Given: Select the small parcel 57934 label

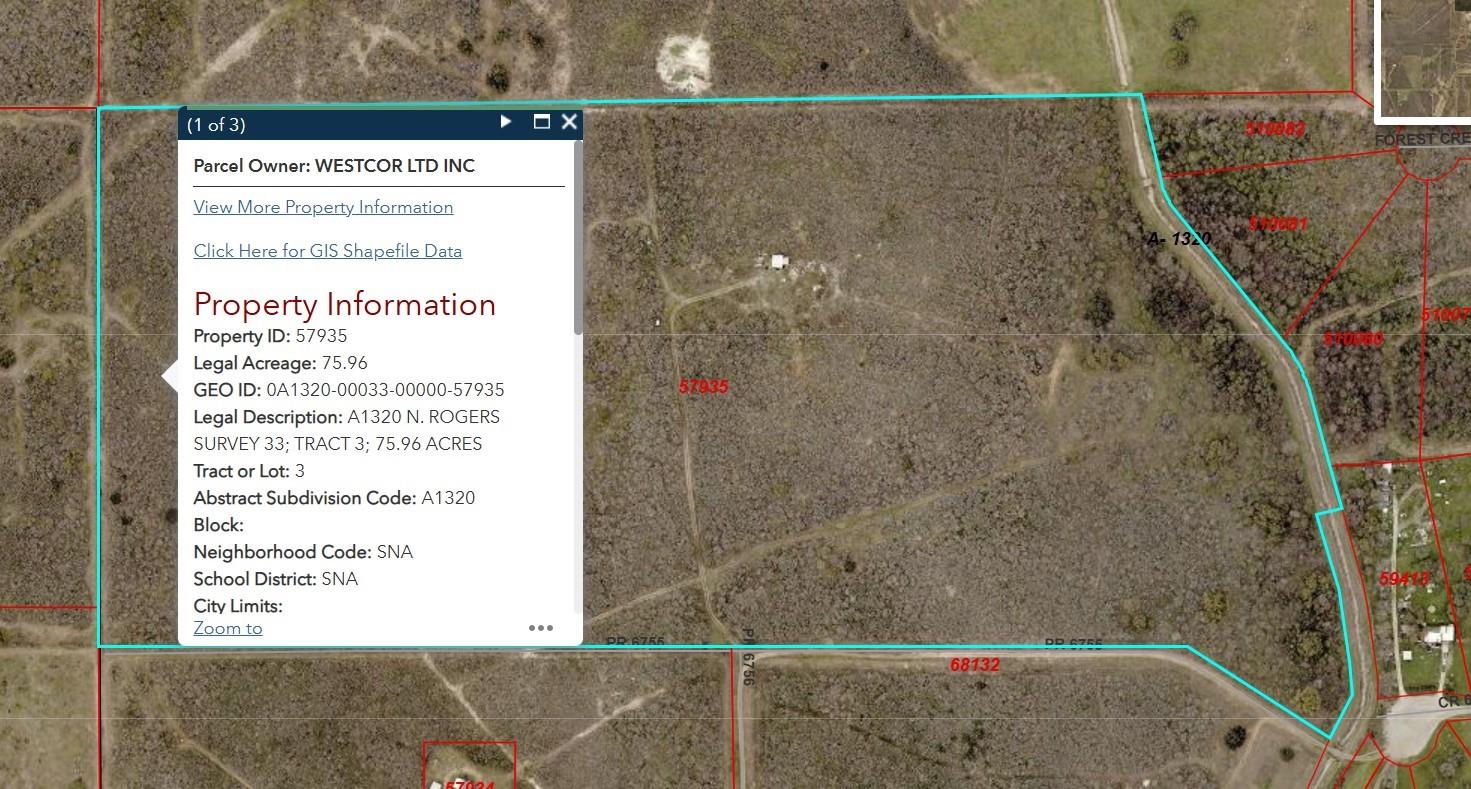Looking at the screenshot, I should point(469,784).
